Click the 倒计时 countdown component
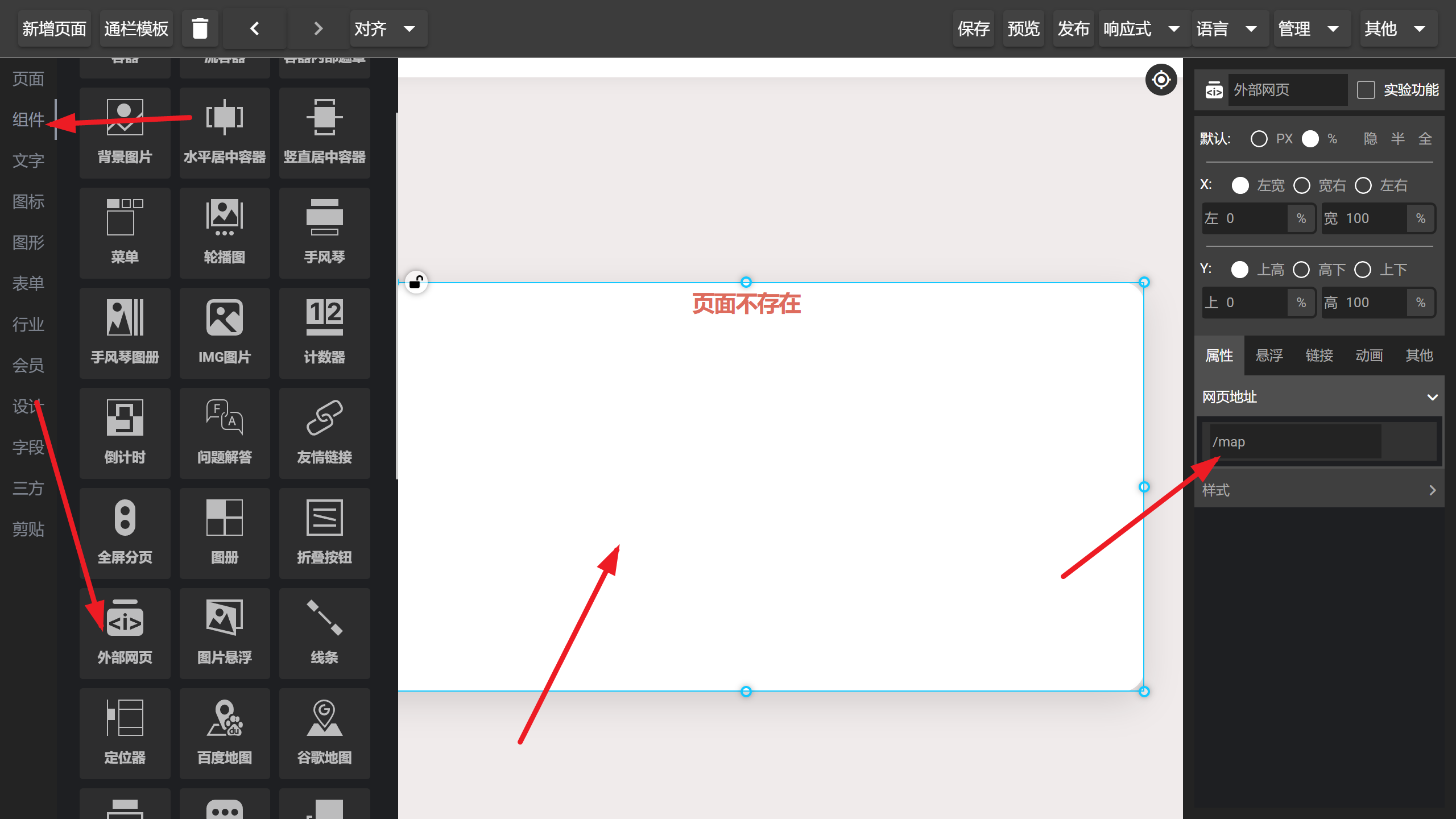 (x=125, y=432)
